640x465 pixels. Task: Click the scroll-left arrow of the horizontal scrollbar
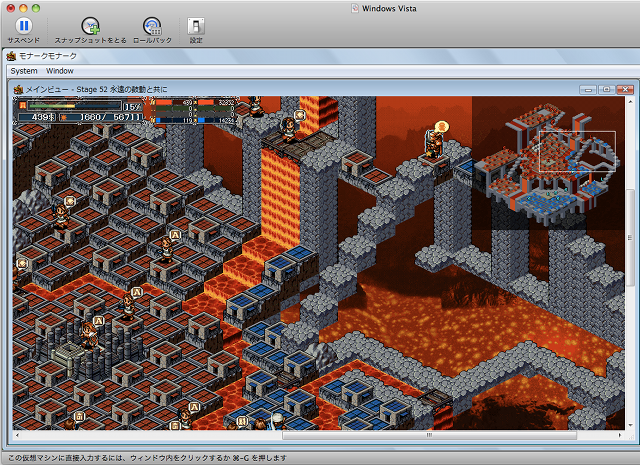[x=18, y=435]
